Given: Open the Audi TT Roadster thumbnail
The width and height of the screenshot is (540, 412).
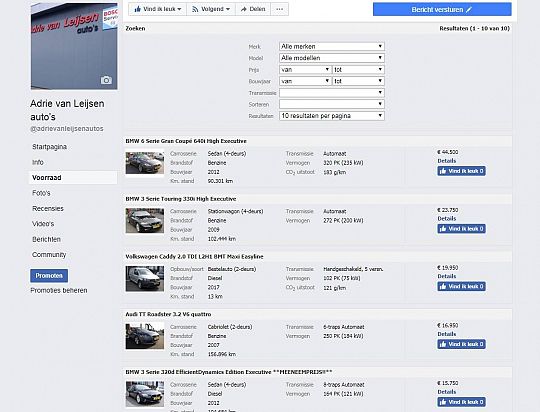Looking at the screenshot, I should (145, 336).
